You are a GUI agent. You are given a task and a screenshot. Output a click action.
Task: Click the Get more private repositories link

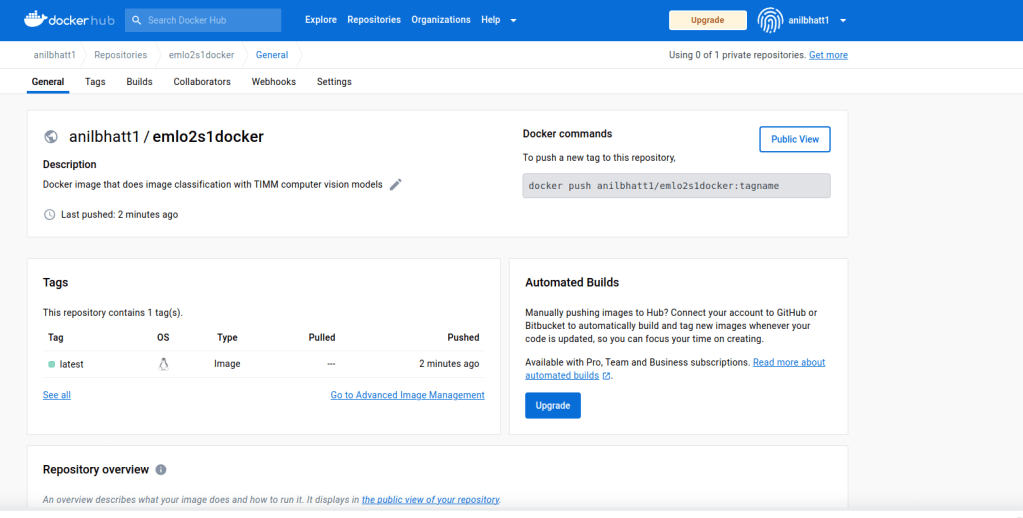tap(828, 55)
